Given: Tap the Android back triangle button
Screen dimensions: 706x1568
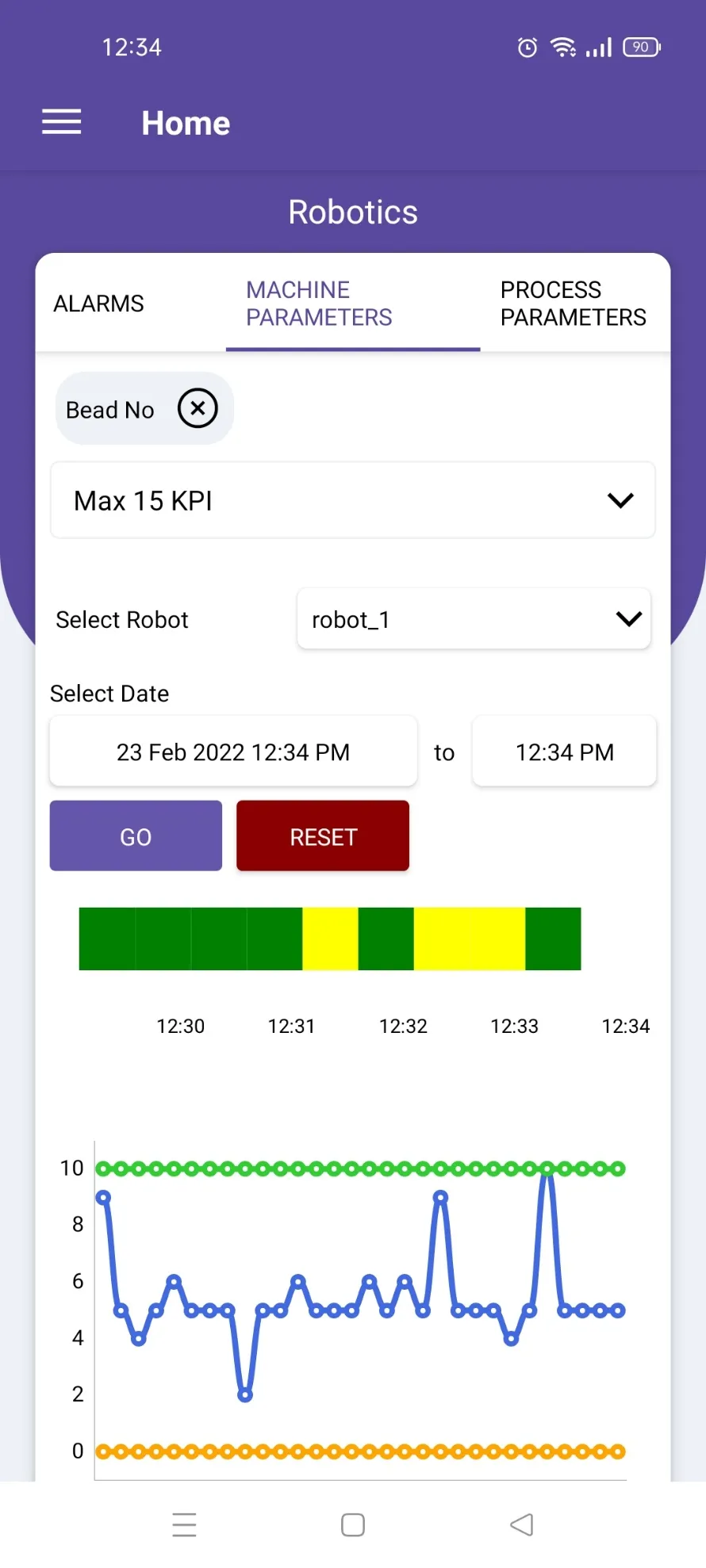Looking at the screenshot, I should click(x=522, y=1524).
